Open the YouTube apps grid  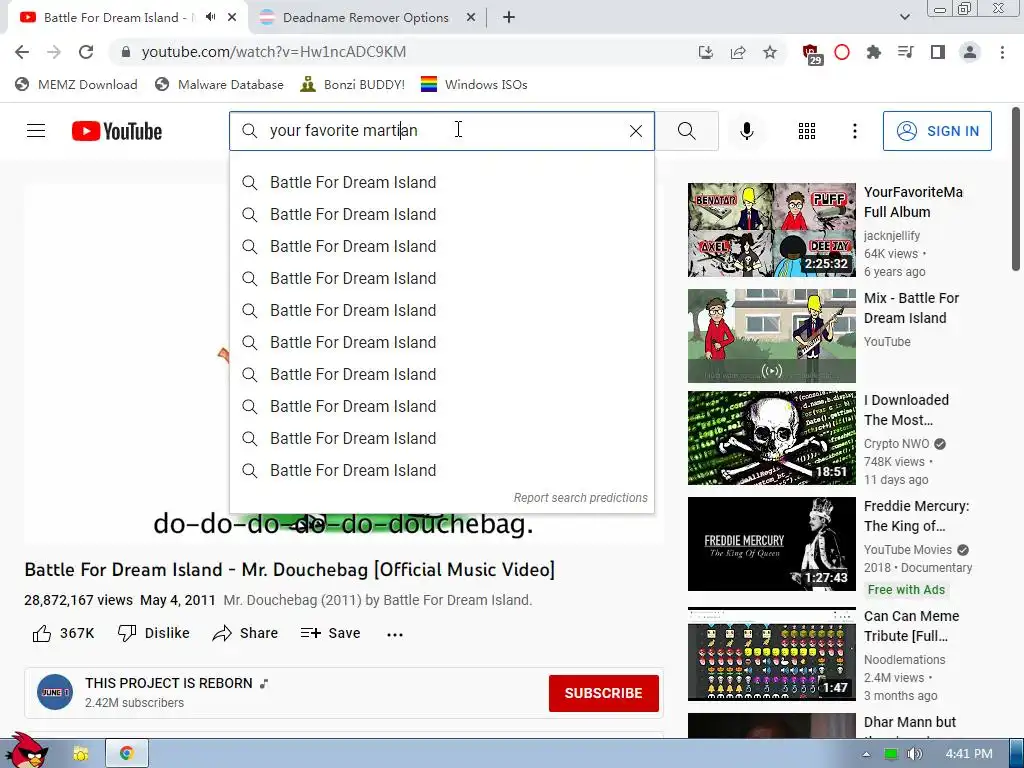click(x=807, y=131)
